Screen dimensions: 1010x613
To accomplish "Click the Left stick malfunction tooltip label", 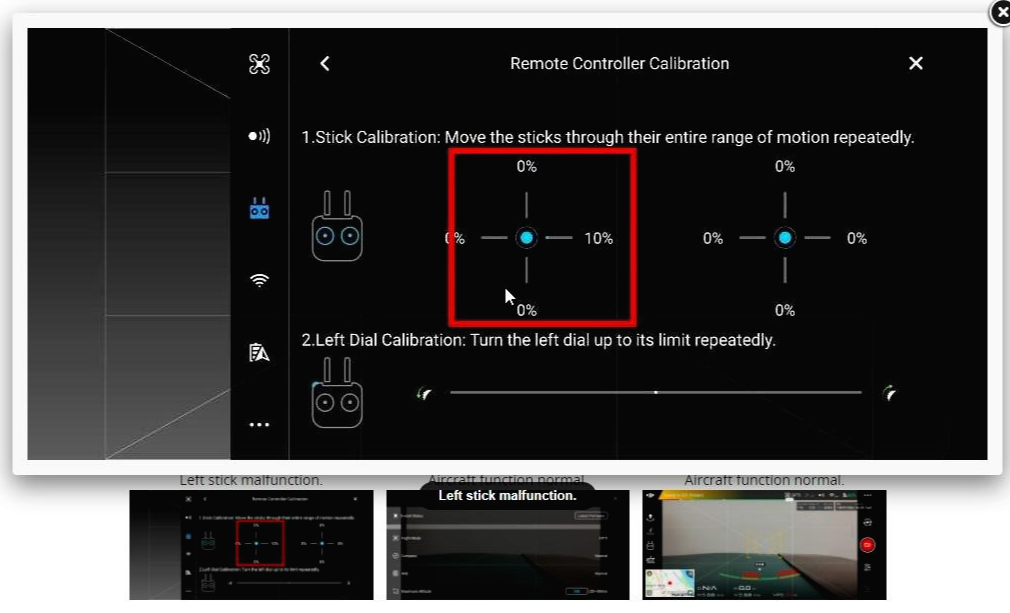I will pyautogui.click(x=508, y=495).
